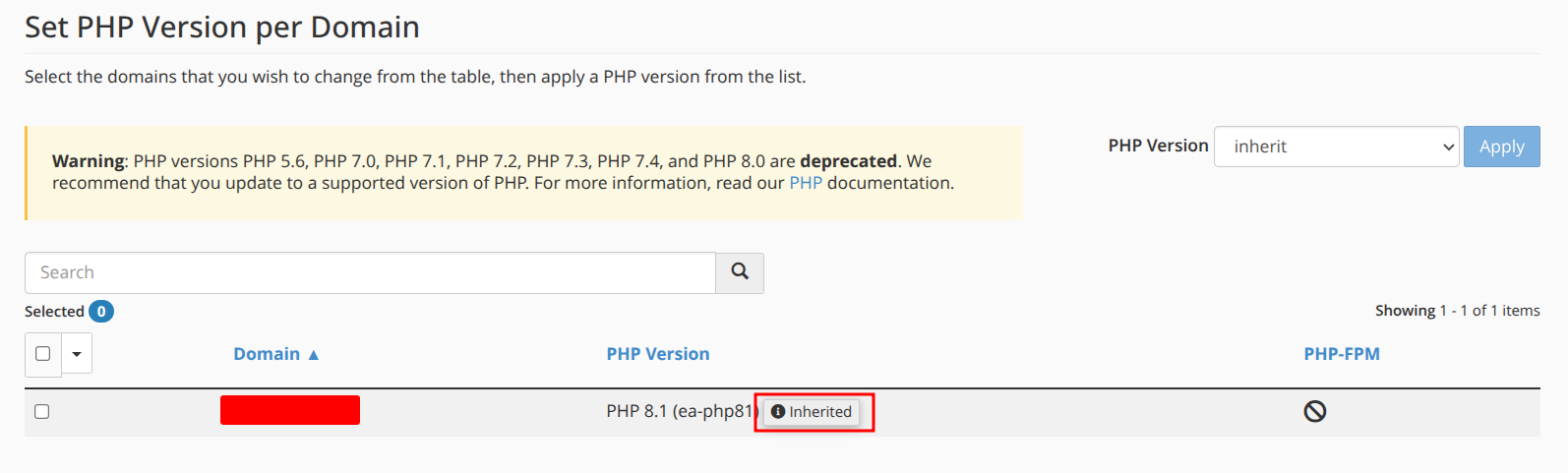Click the ascending sort arrow beside Domain
This screenshot has width=1568, height=473.
click(x=314, y=355)
